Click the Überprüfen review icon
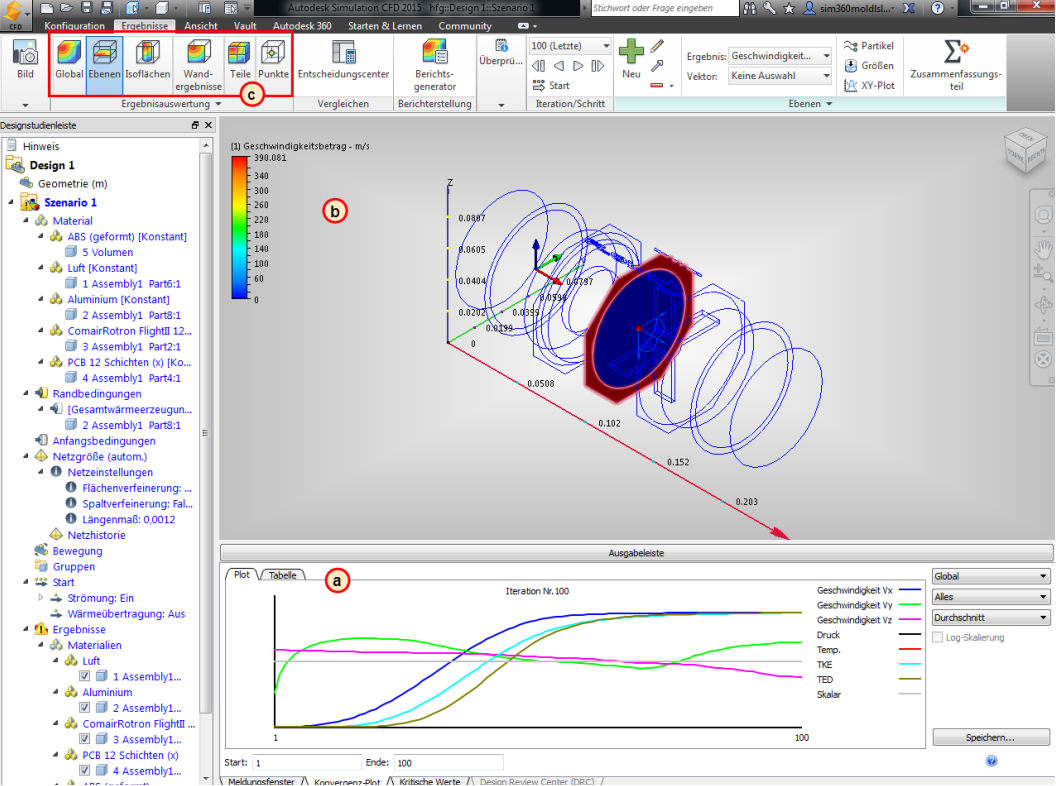This screenshot has width=1056, height=786. [x=501, y=53]
